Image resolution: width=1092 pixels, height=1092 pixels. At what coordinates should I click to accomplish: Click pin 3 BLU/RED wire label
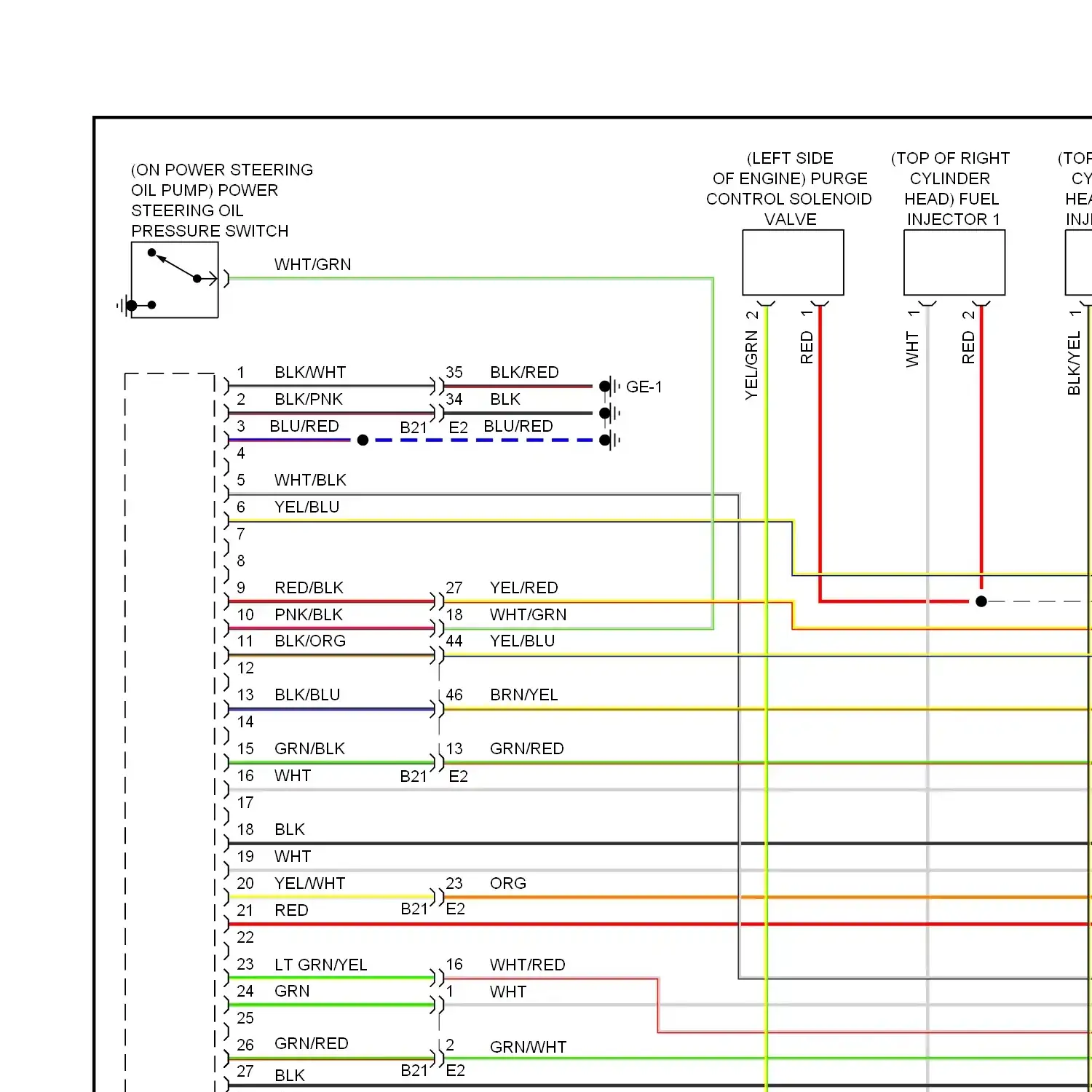click(304, 427)
